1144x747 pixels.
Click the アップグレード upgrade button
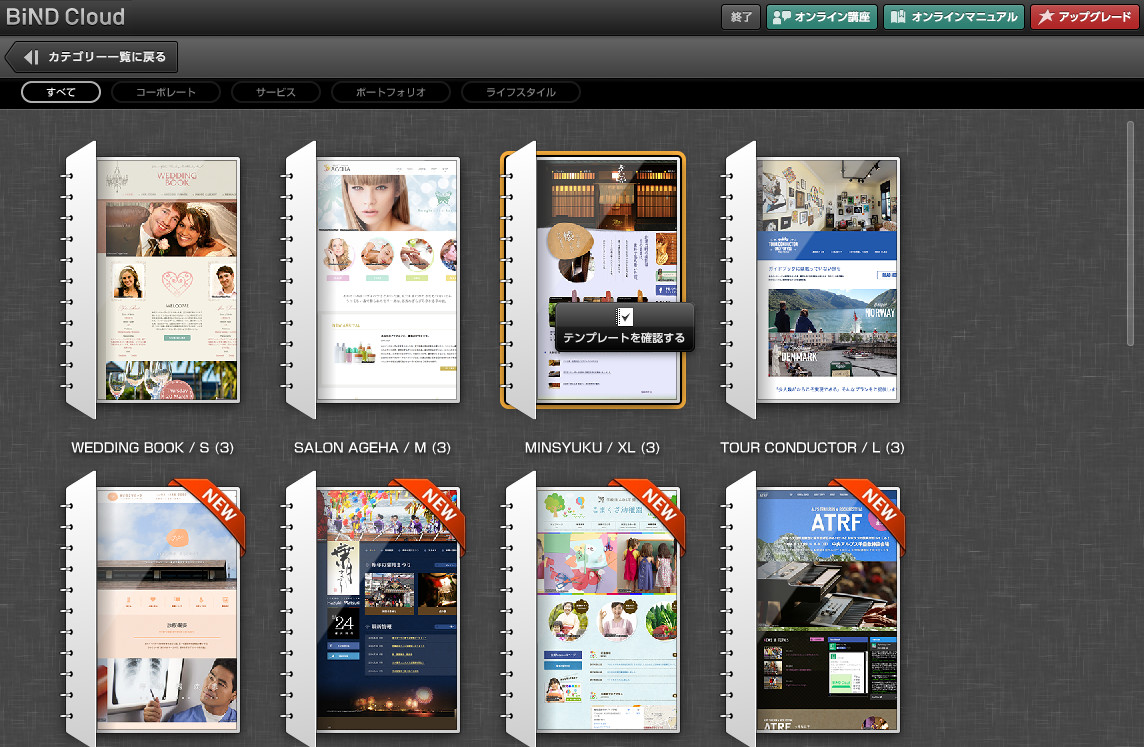click(x=1084, y=17)
